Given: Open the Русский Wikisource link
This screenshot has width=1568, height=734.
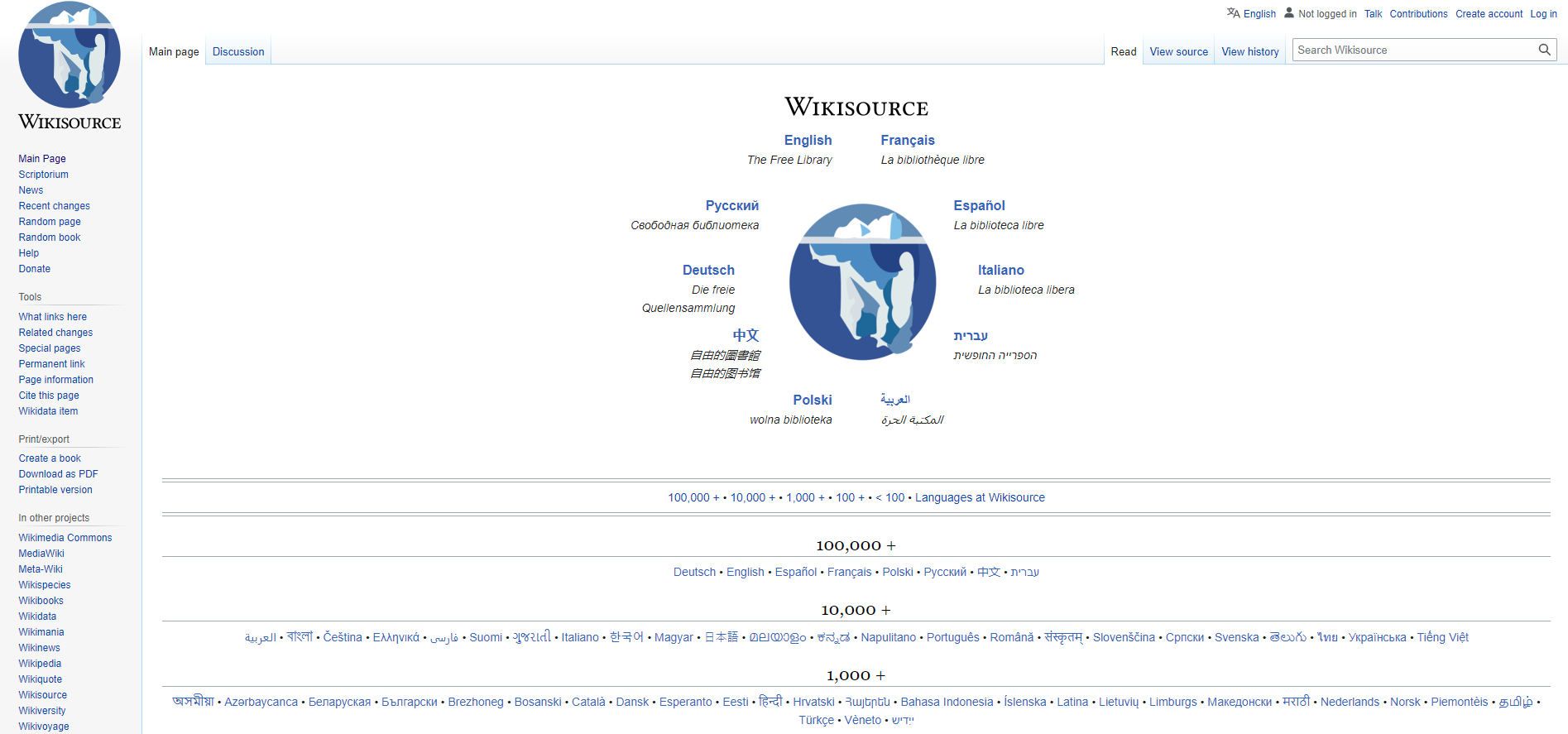Looking at the screenshot, I should [x=731, y=206].
